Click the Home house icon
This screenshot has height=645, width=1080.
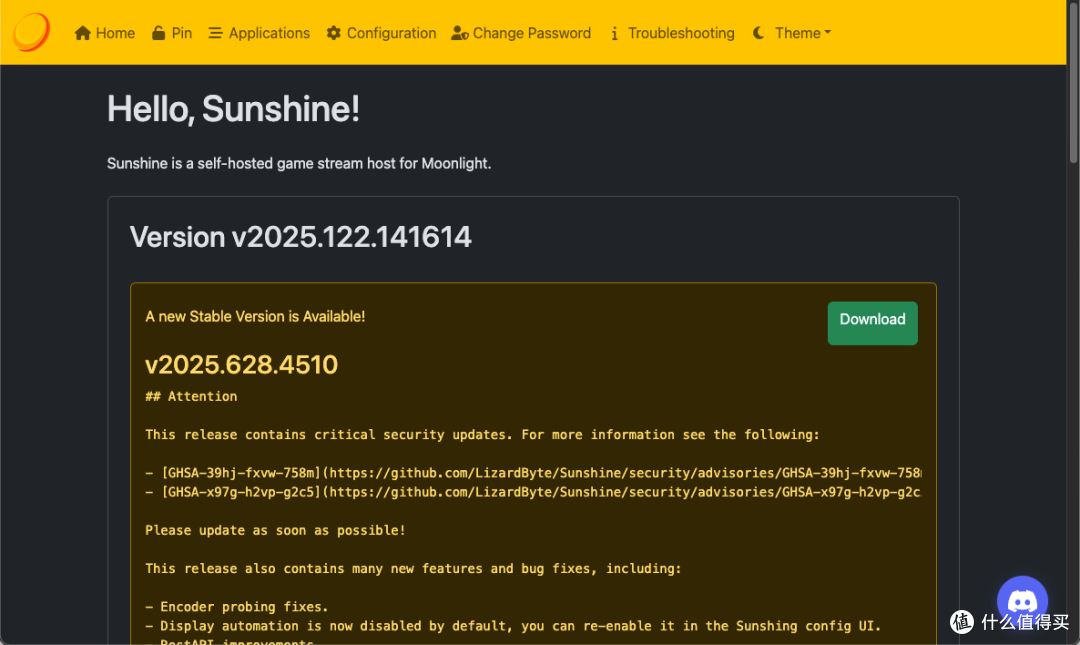point(83,33)
